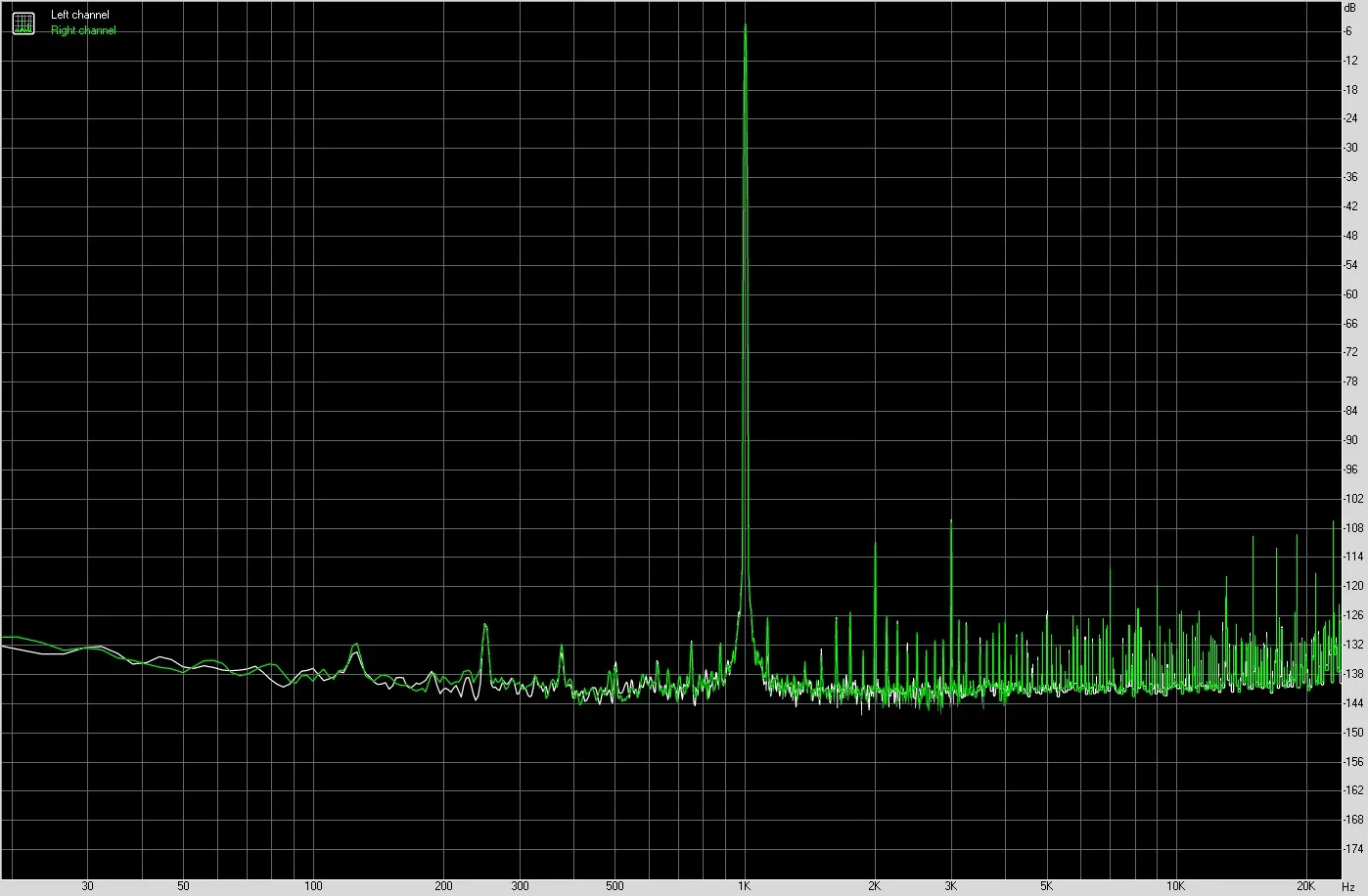
Task: Select the Left channel legend label
Action: pos(80,16)
